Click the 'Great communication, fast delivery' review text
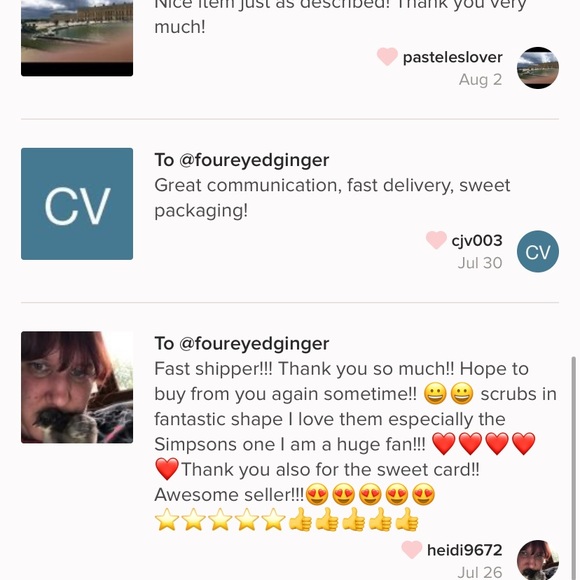Screen dimensions: 580x580 332,198
